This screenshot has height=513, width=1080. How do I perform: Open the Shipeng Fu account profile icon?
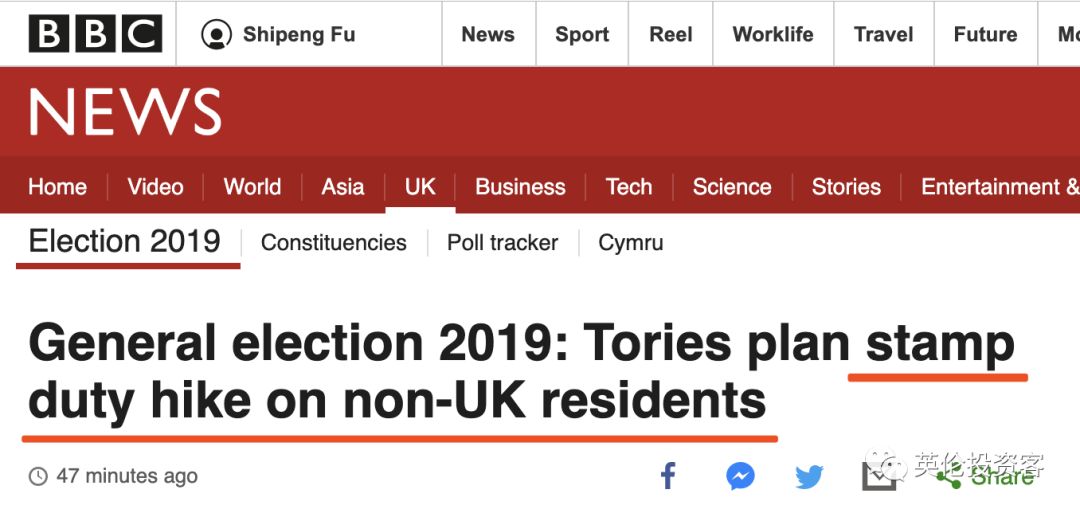[216, 35]
